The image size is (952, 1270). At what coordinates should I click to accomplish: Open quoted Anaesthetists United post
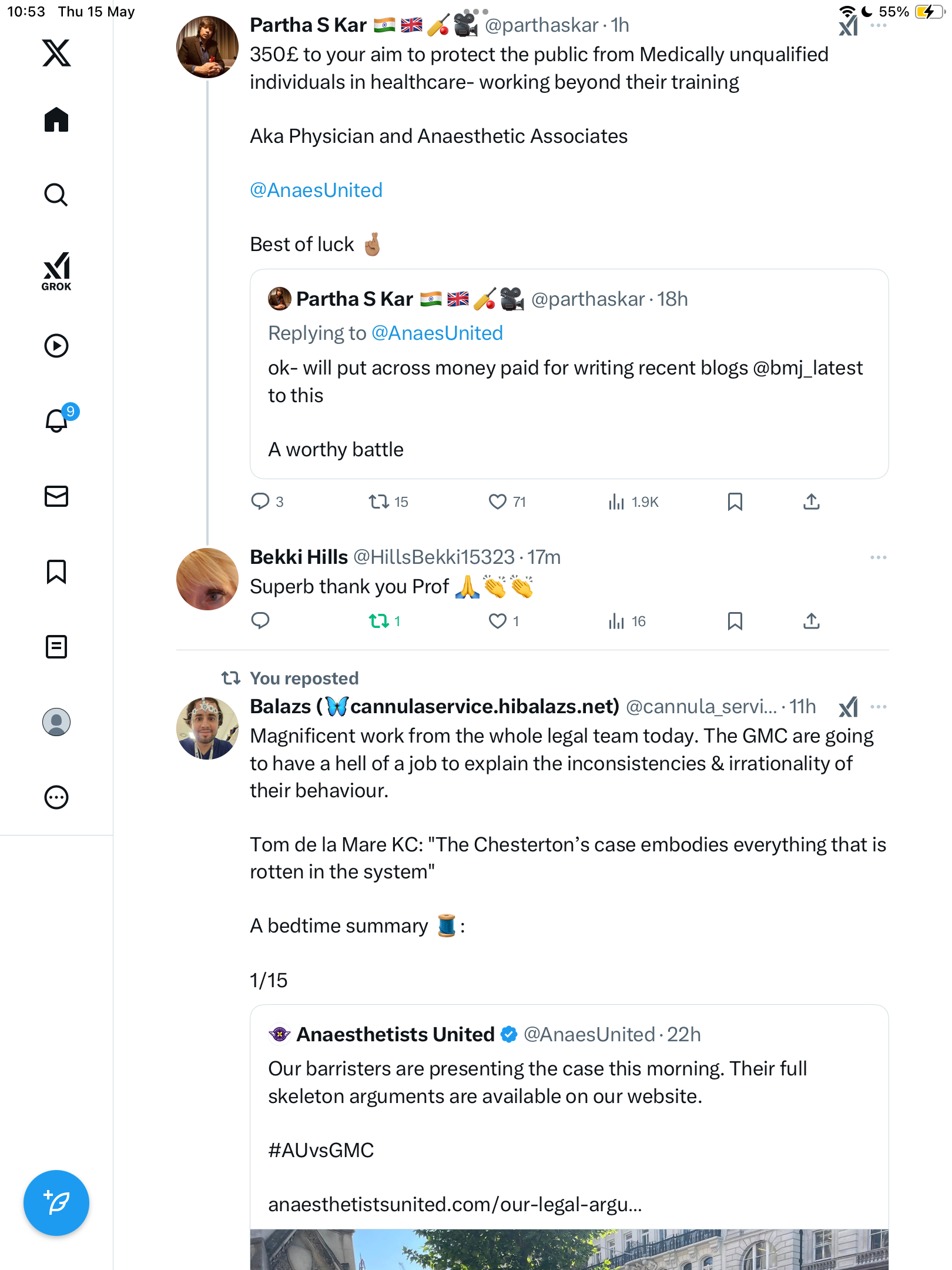[x=569, y=1137]
